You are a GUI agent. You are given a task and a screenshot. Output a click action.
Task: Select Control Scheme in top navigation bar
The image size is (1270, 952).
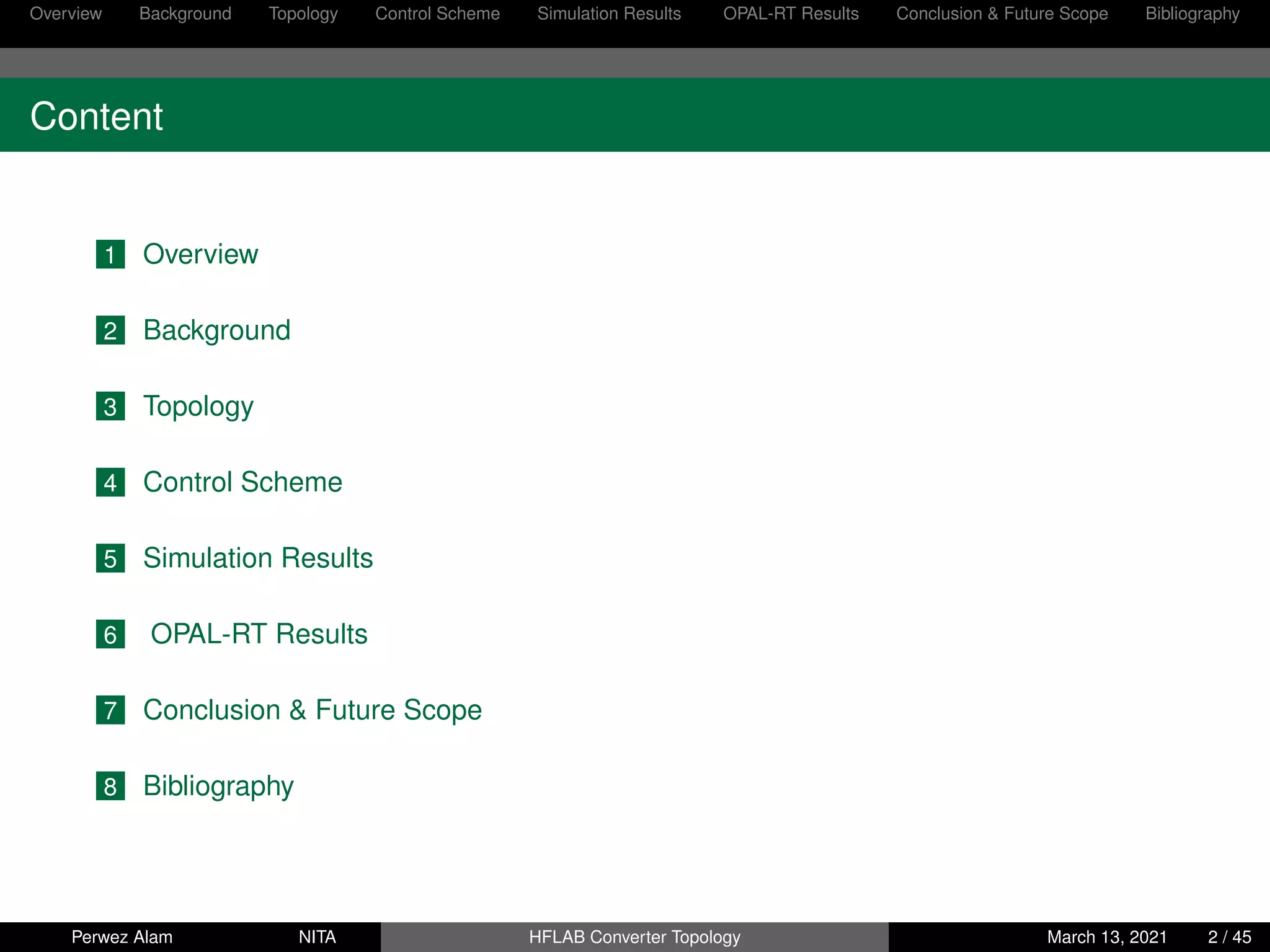(437, 14)
